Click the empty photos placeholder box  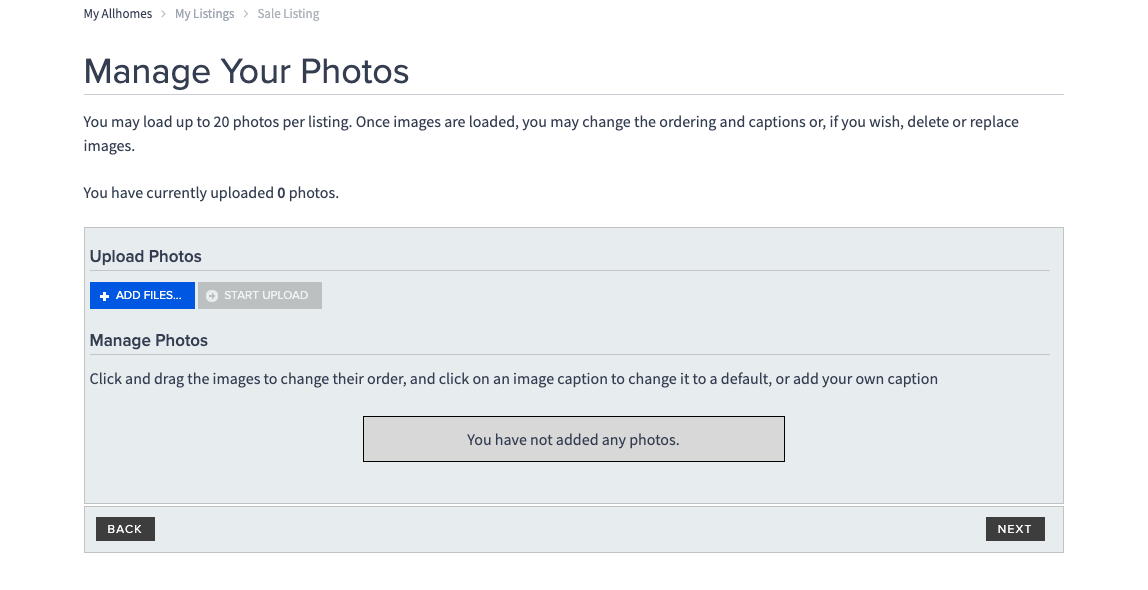[573, 438]
